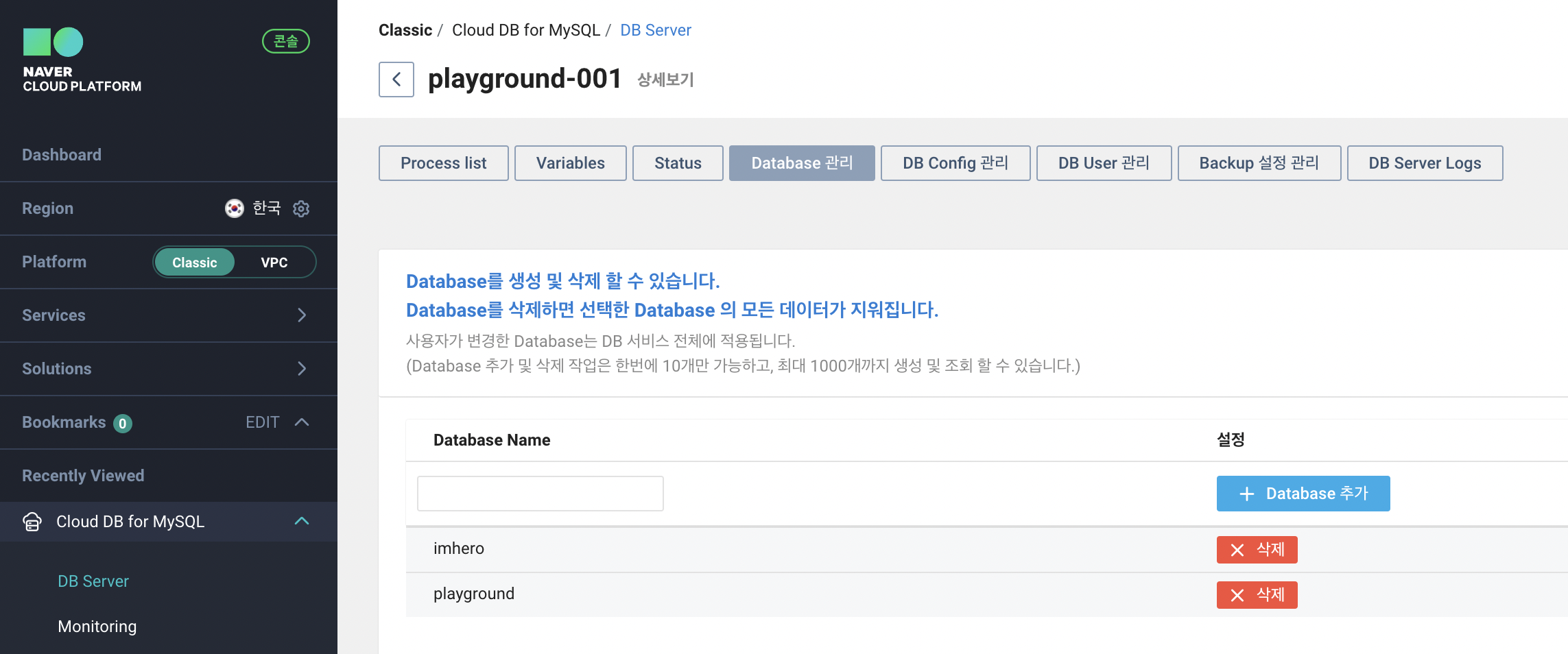Screen dimensions: 1568x654
Task: Focus the Database Name input field
Action: coord(541,494)
